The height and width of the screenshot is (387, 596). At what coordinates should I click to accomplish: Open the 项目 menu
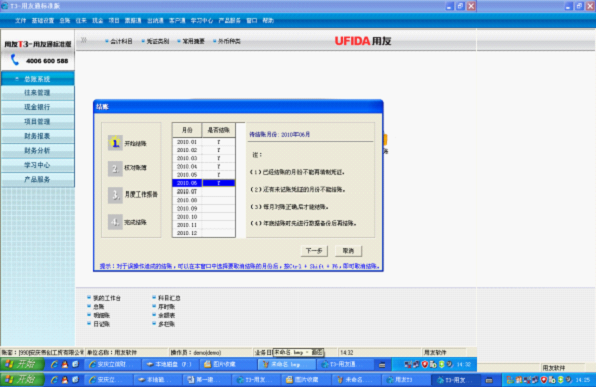[114, 21]
